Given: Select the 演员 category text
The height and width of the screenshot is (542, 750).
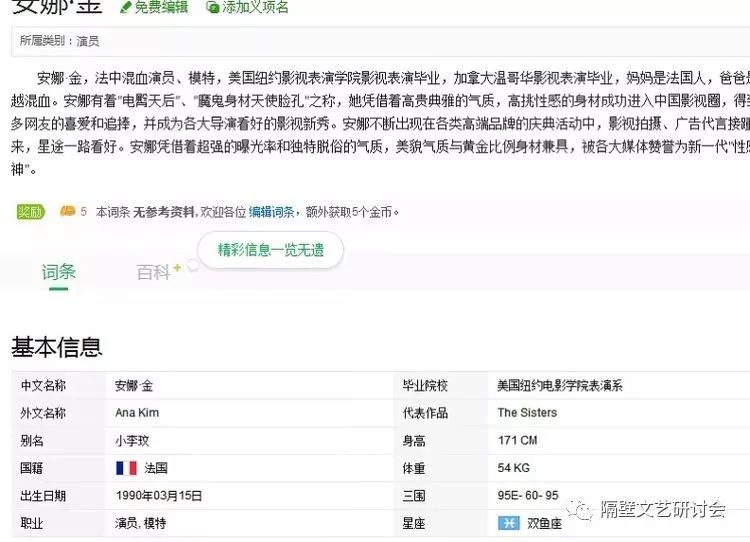Looking at the screenshot, I should [x=88, y=41].
